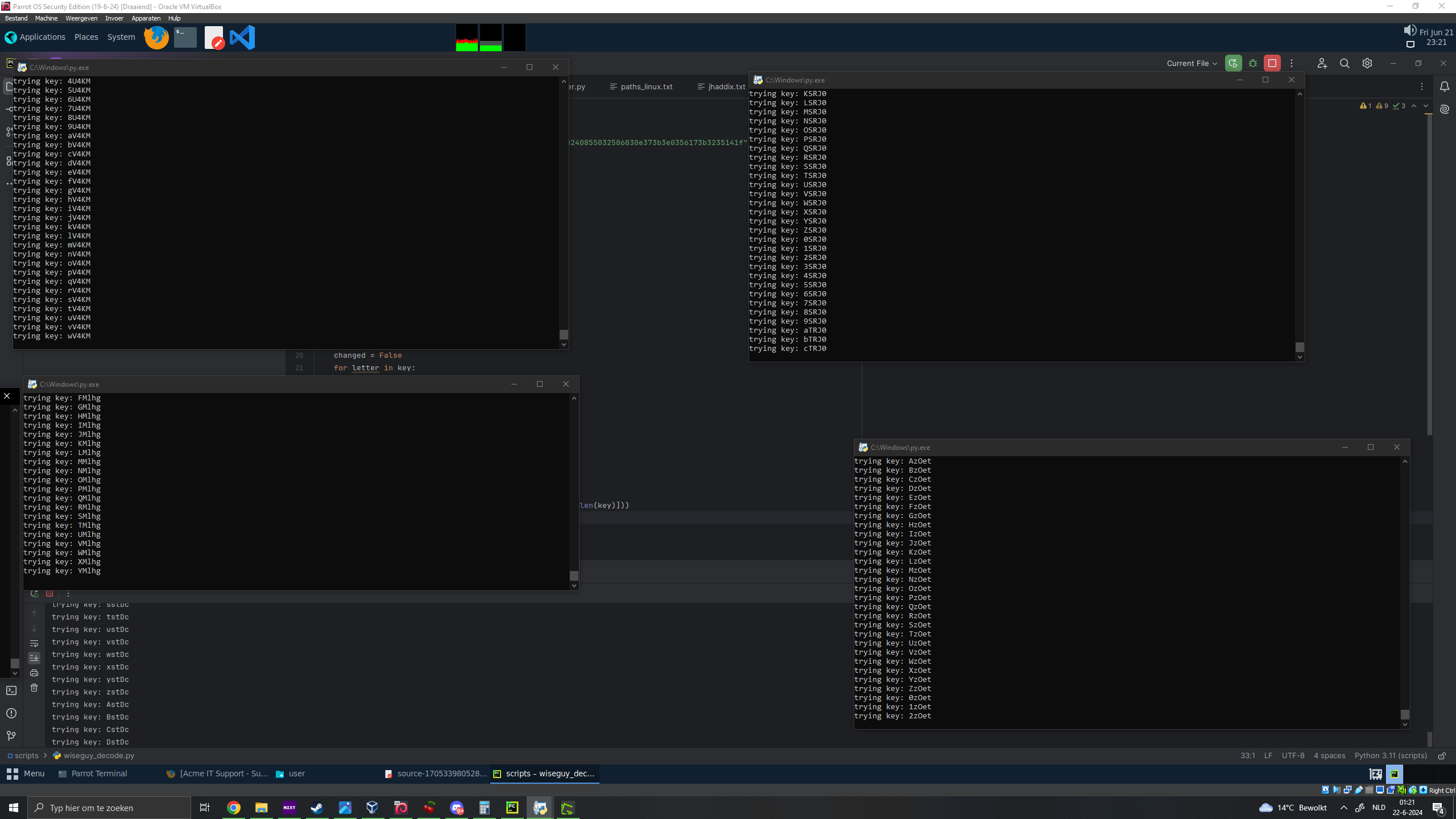
Task: Open the 4 spaces indent selector
Action: [x=1329, y=755]
